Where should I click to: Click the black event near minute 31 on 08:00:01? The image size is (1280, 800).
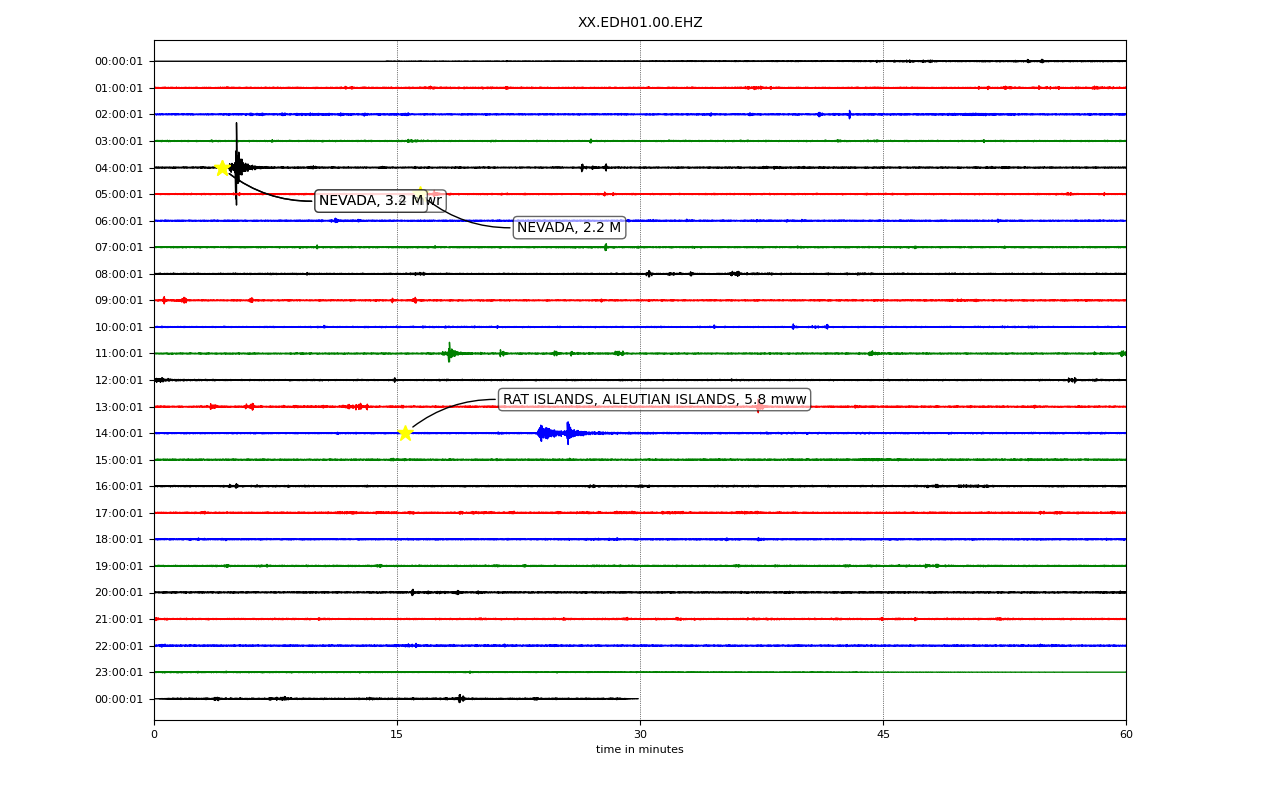tap(649, 273)
